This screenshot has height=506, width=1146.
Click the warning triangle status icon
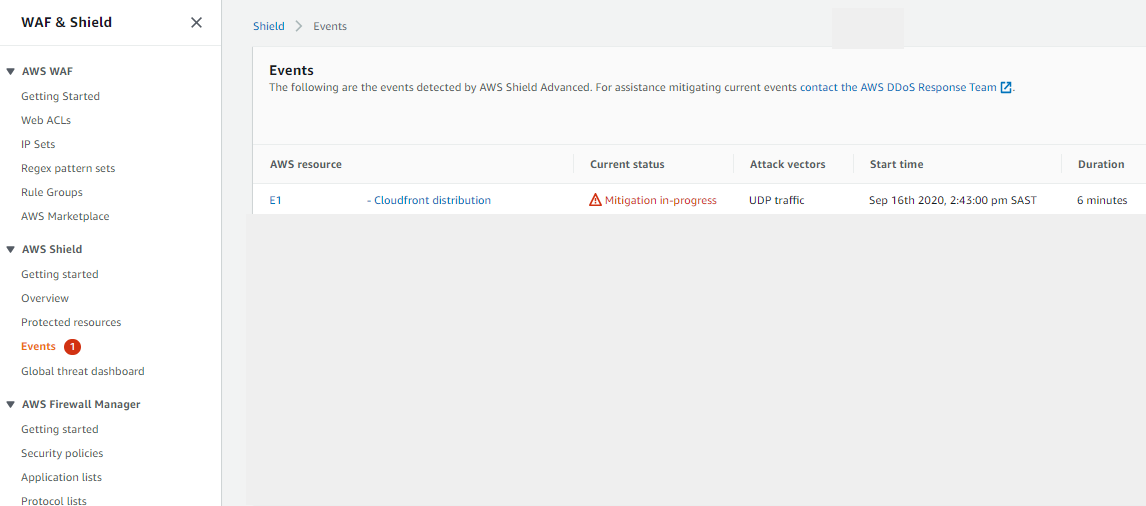(596, 200)
